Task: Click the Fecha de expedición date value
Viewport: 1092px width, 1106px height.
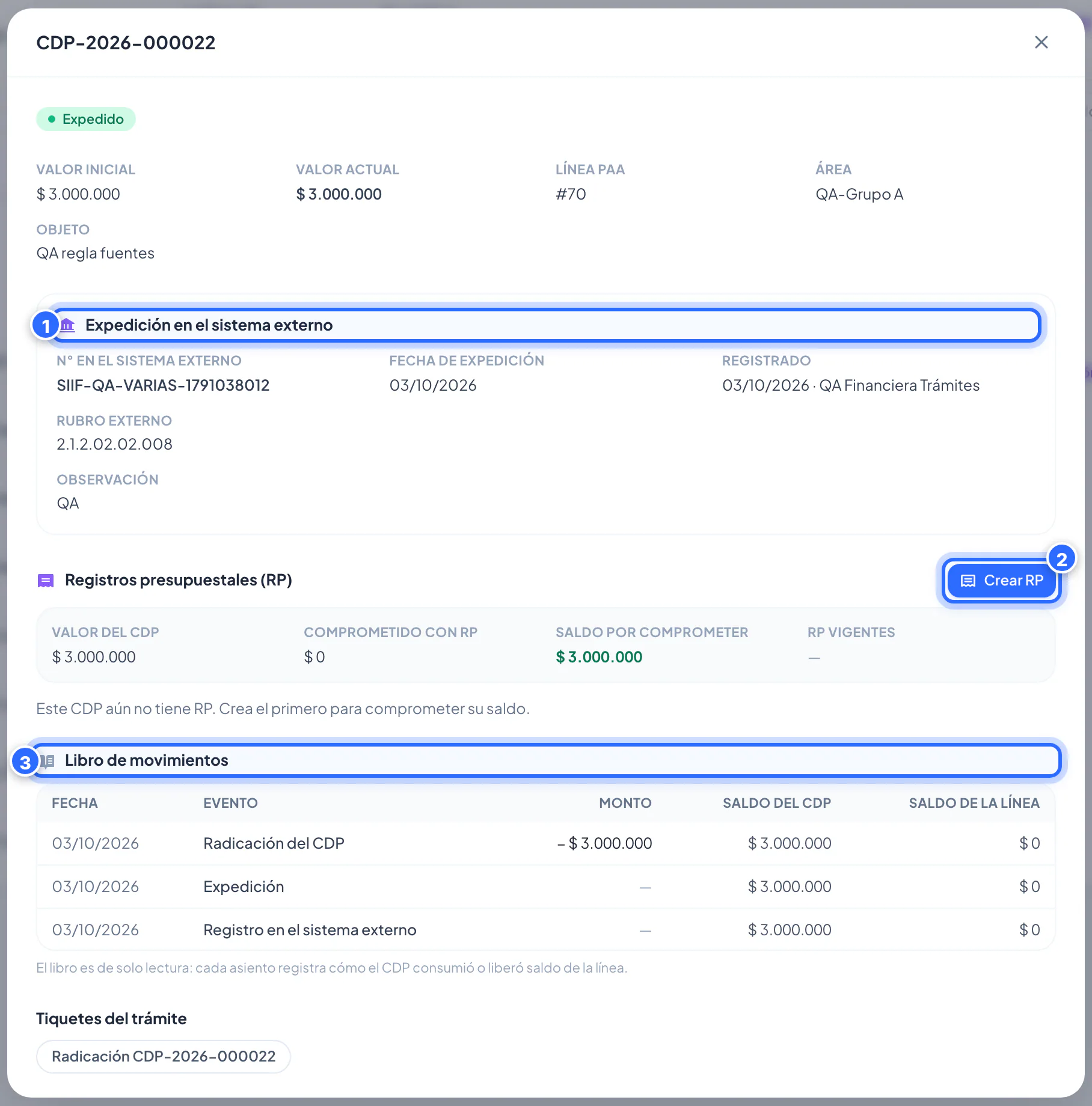Action: [433, 385]
